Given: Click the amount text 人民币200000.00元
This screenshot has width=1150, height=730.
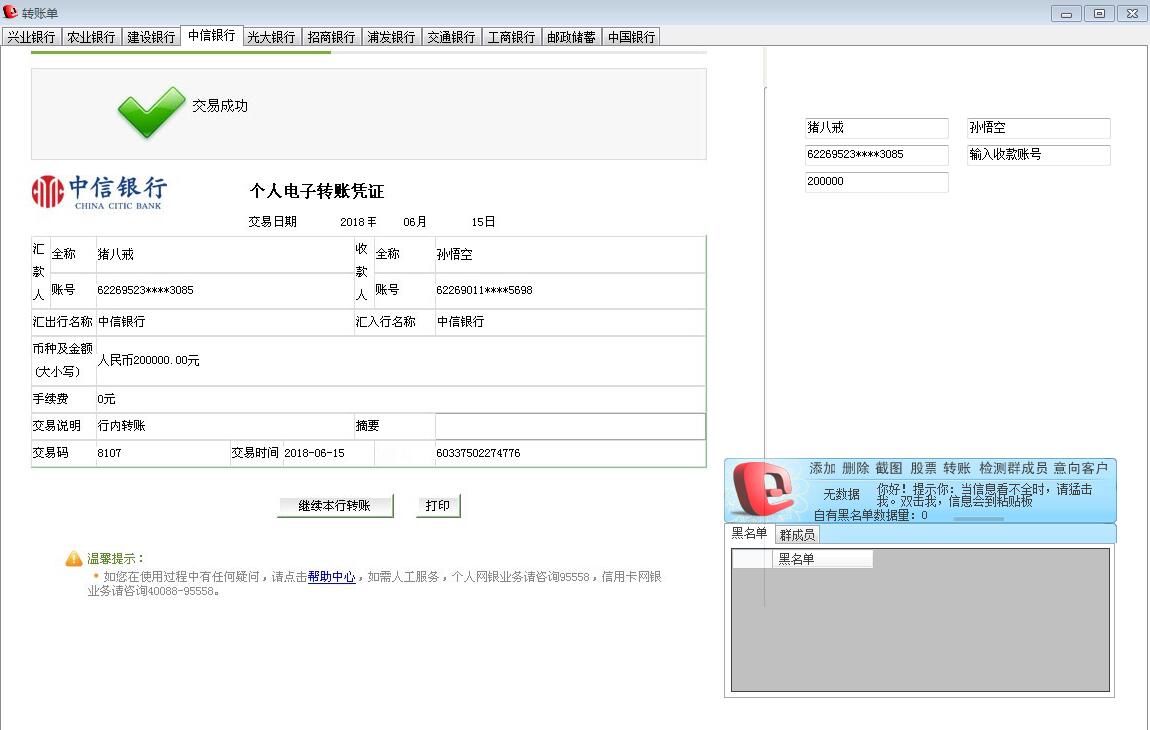Looking at the screenshot, I should (148, 360).
